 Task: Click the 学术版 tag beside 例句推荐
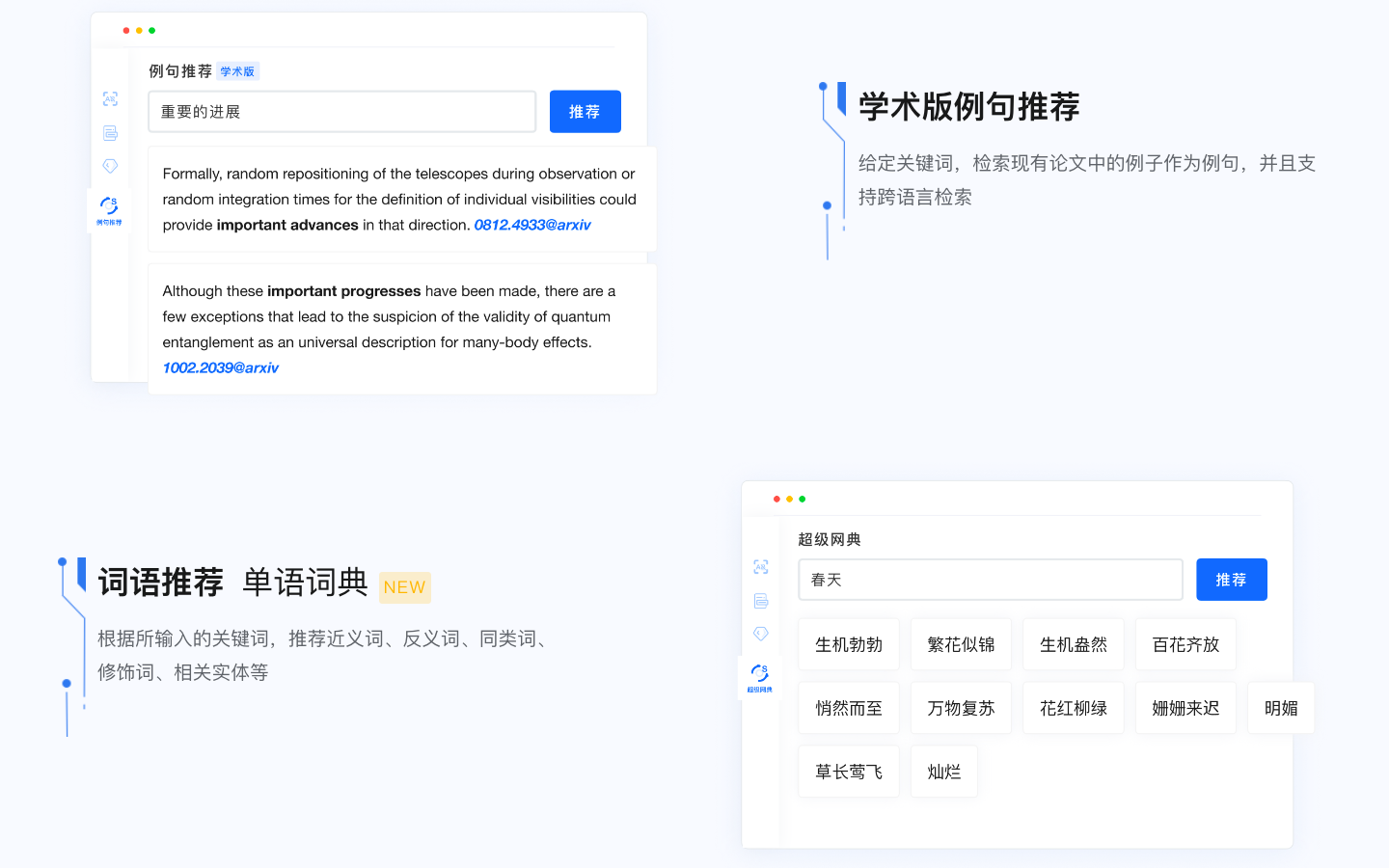tap(237, 71)
